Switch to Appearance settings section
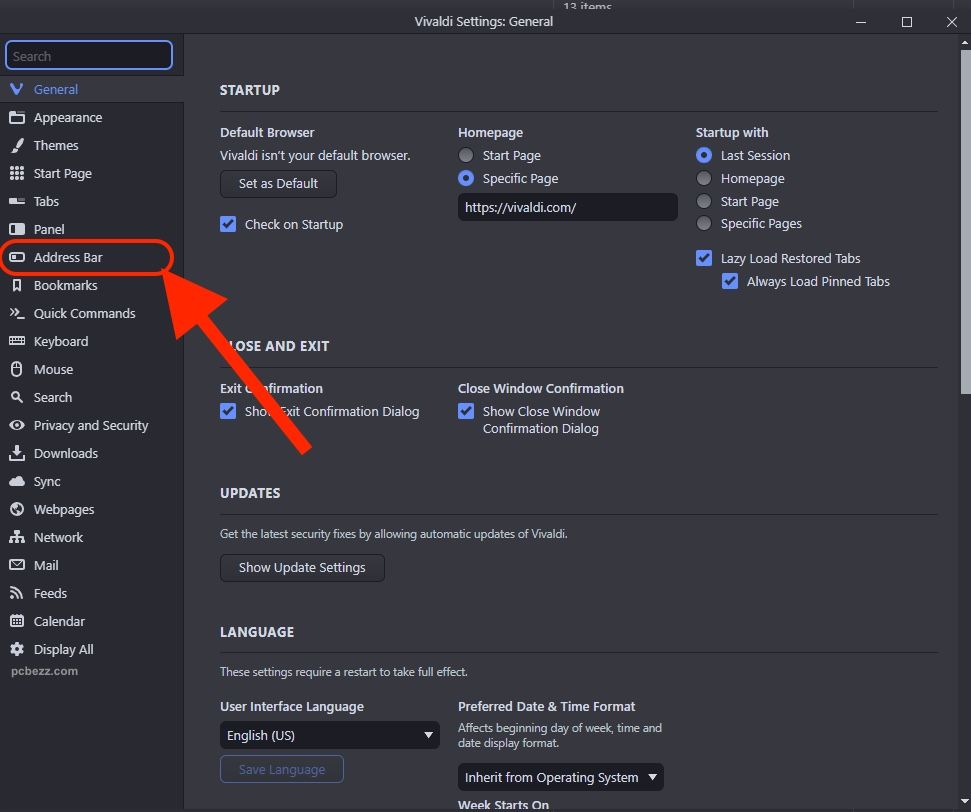This screenshot has height=812, width=971. click(x=68, y=117)
